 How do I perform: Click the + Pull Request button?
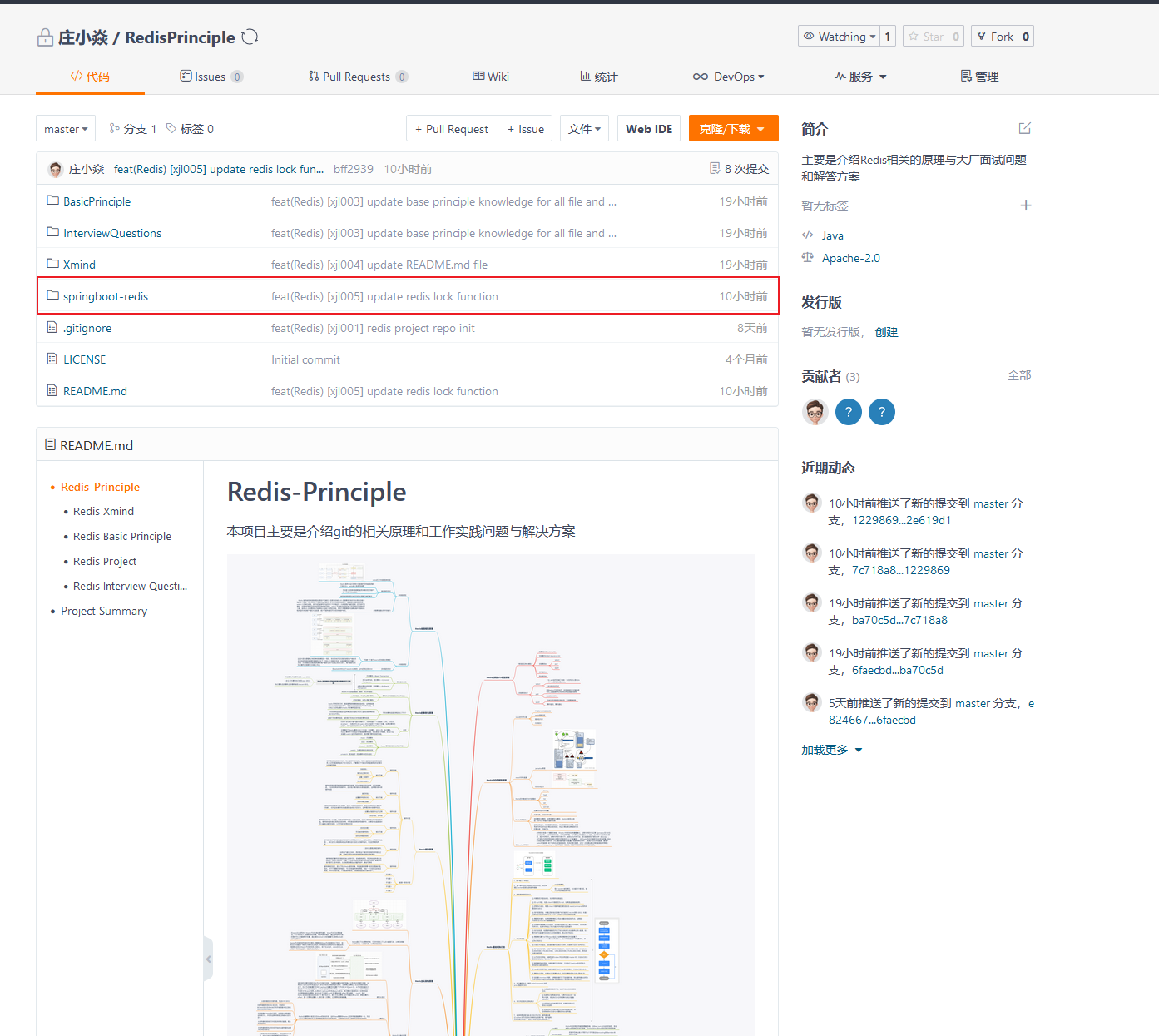tap(452, 129)
